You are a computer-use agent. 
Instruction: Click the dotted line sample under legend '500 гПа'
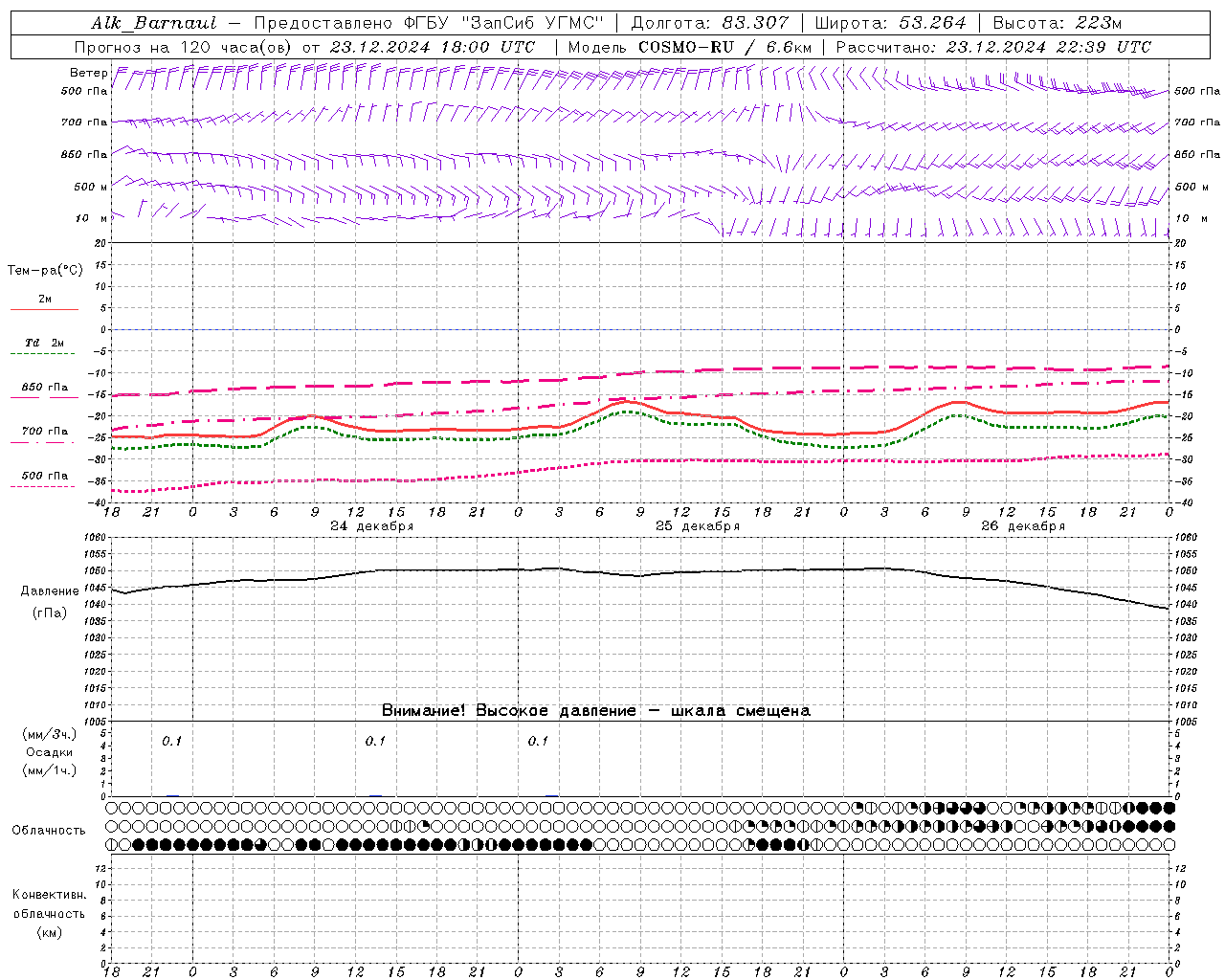44,486
